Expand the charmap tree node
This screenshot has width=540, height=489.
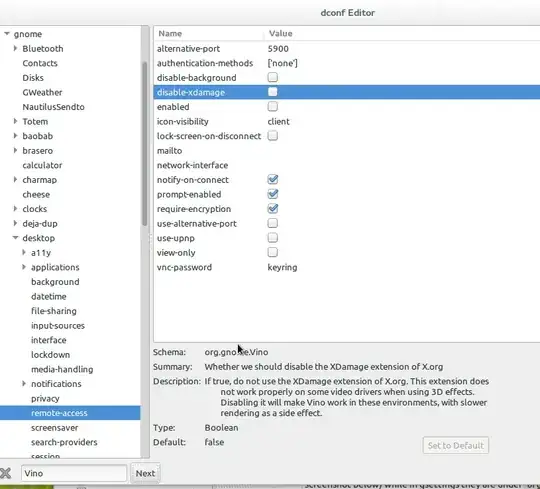point(15,179)
